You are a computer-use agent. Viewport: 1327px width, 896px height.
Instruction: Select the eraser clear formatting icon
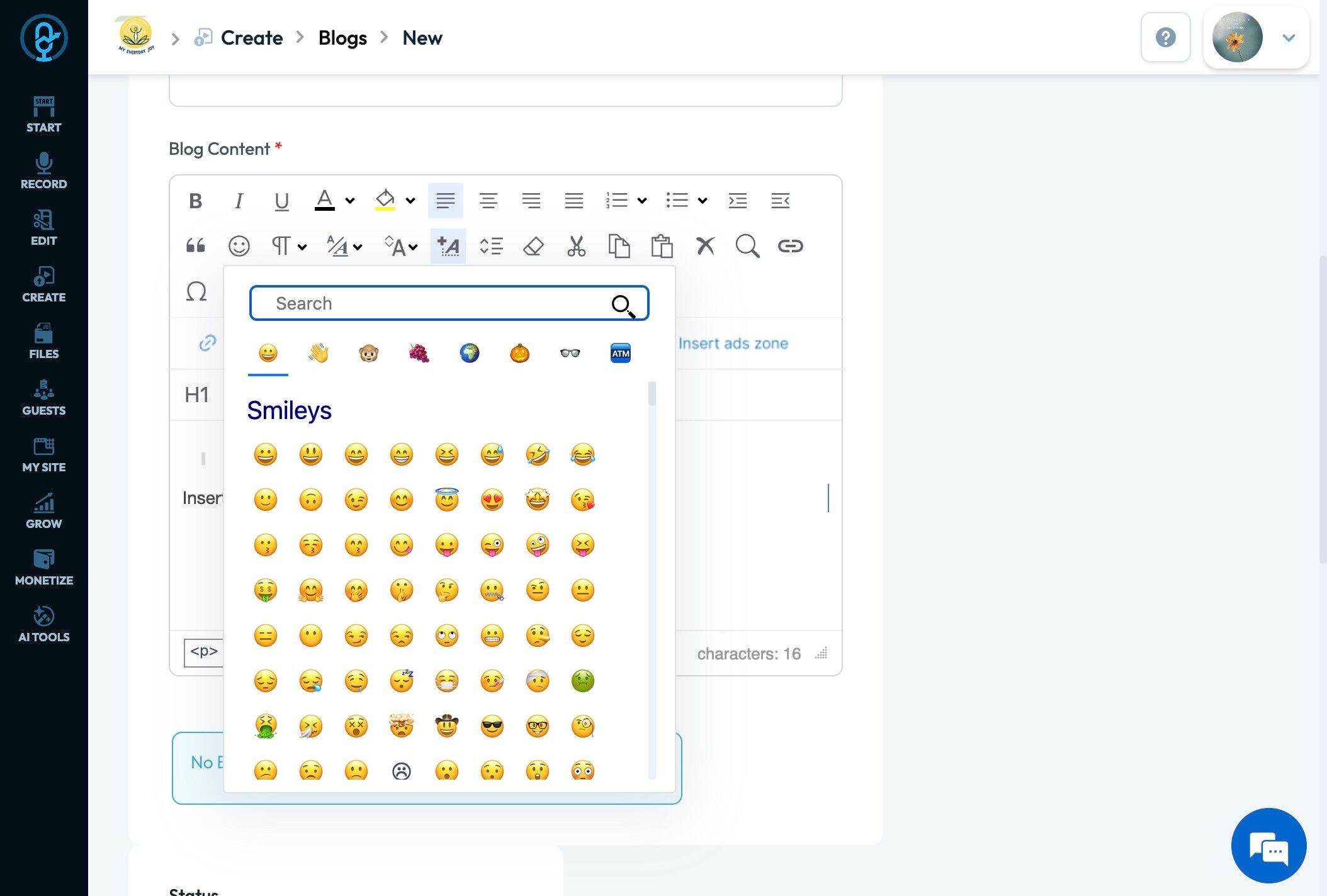533,246
